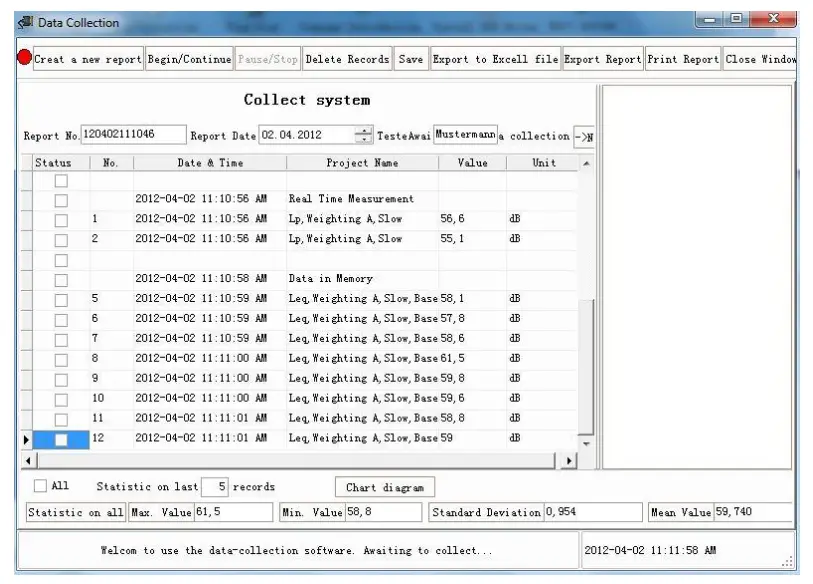The width and height of the screenshot is (813, 584).
Task: Minimize the Data Collection window
Action: coord(710,19)
